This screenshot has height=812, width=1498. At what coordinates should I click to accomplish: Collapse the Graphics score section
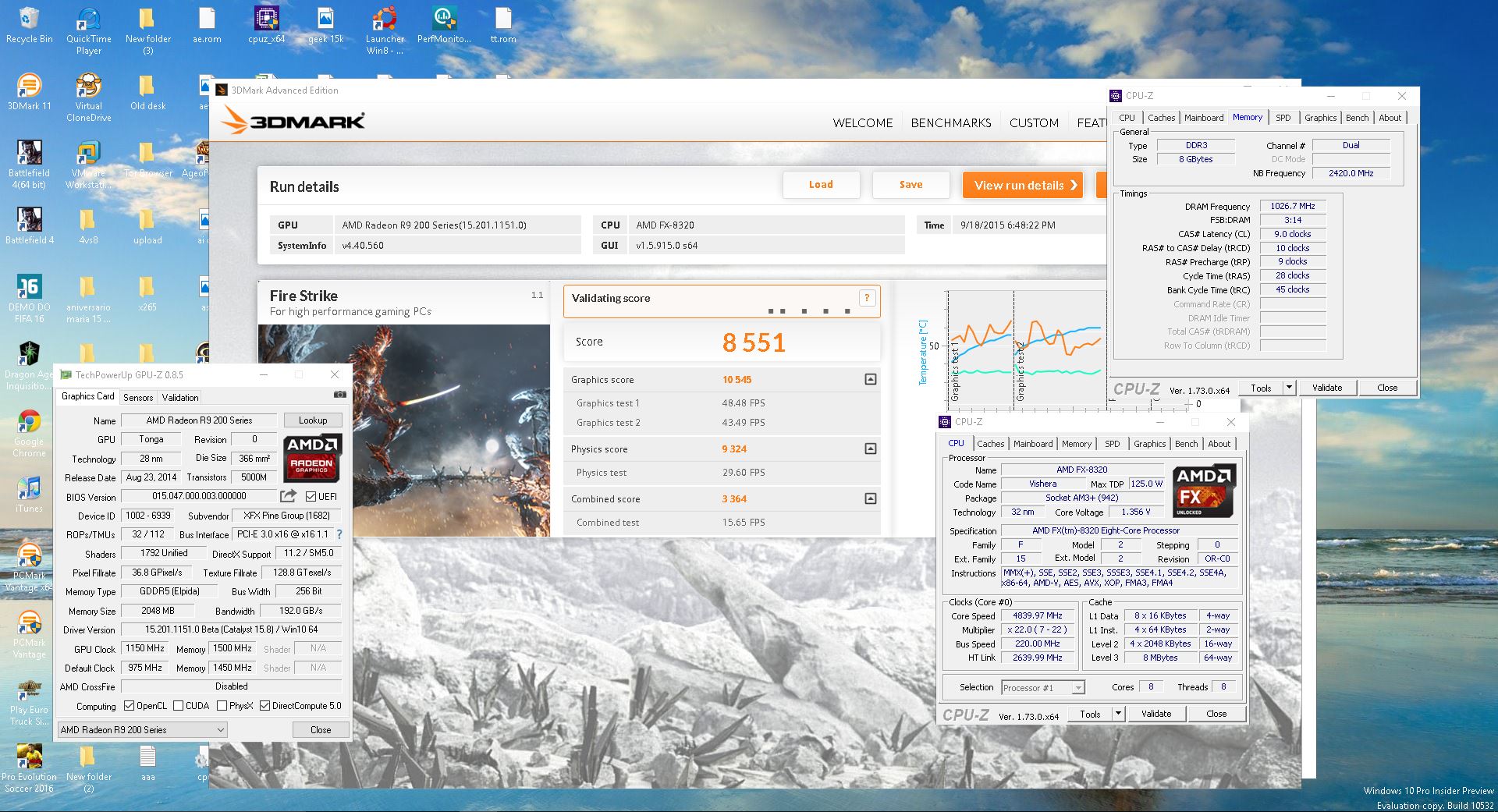point(871,380)
